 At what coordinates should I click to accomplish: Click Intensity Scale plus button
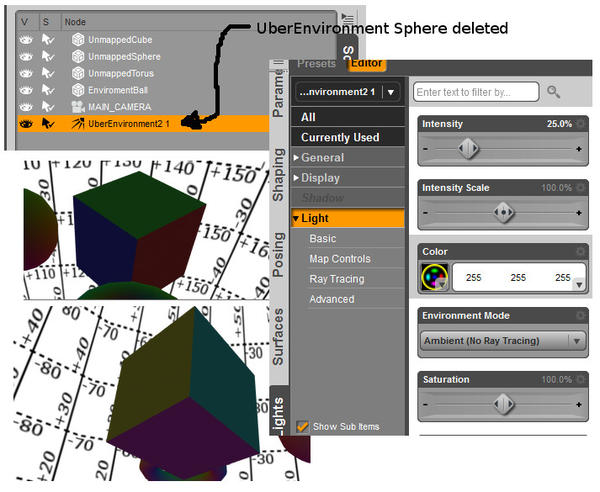pos(579,212)
